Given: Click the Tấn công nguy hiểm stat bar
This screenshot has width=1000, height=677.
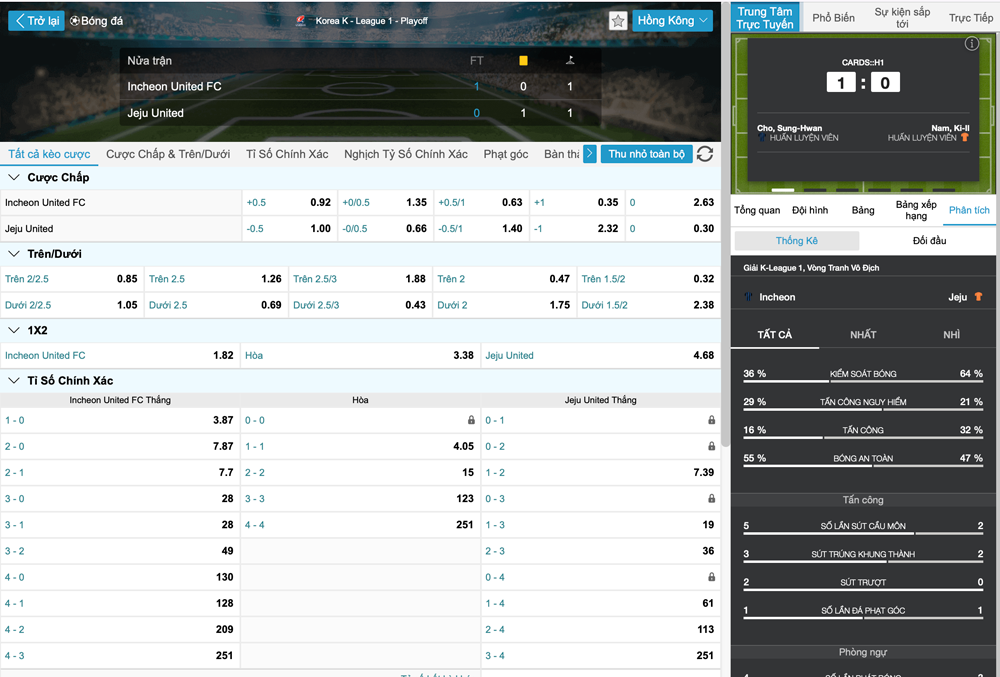Looking at the screenshot, I should point(863,409).
